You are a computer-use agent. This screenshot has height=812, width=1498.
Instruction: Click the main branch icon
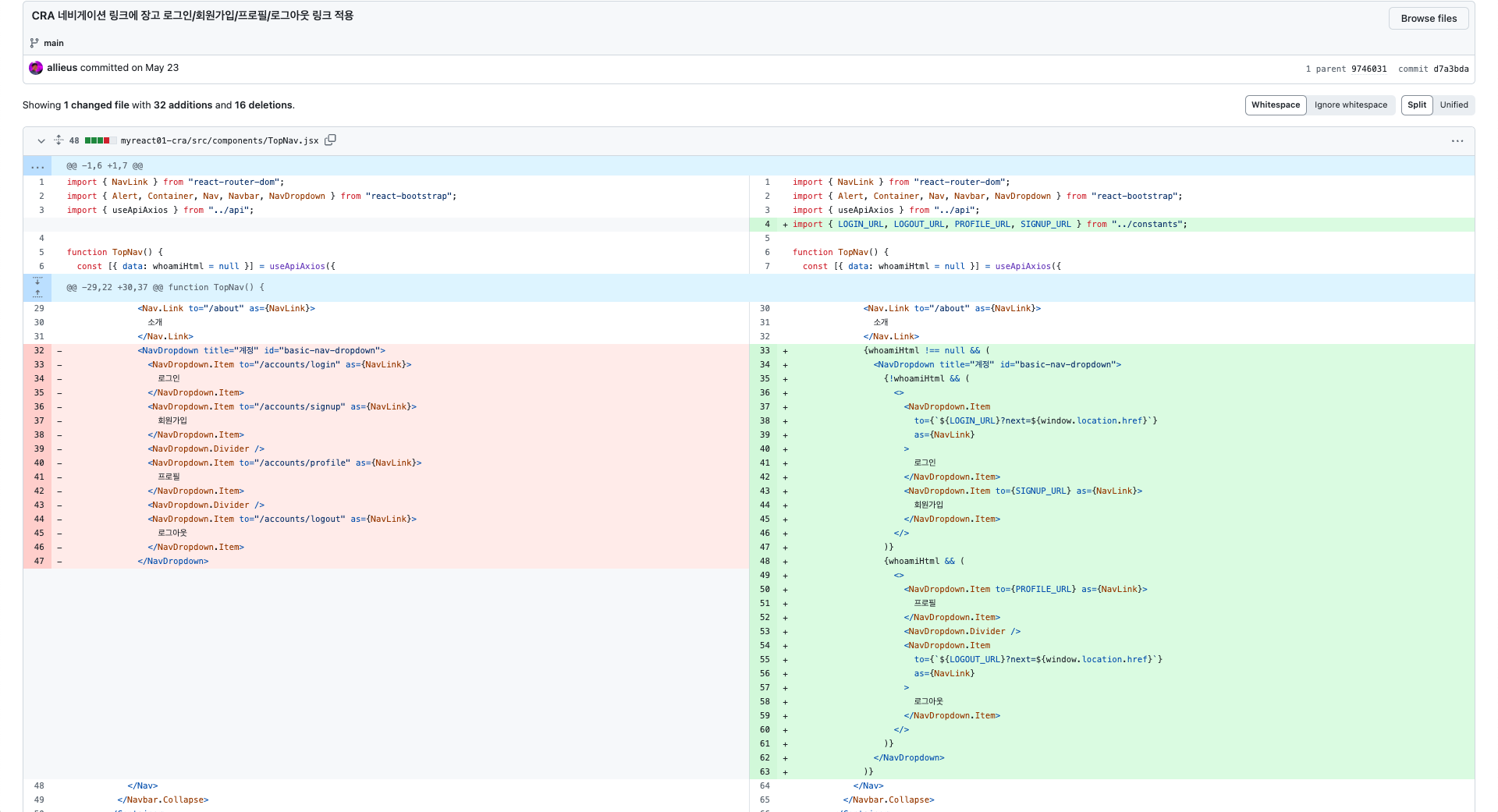tap(34, 43)
